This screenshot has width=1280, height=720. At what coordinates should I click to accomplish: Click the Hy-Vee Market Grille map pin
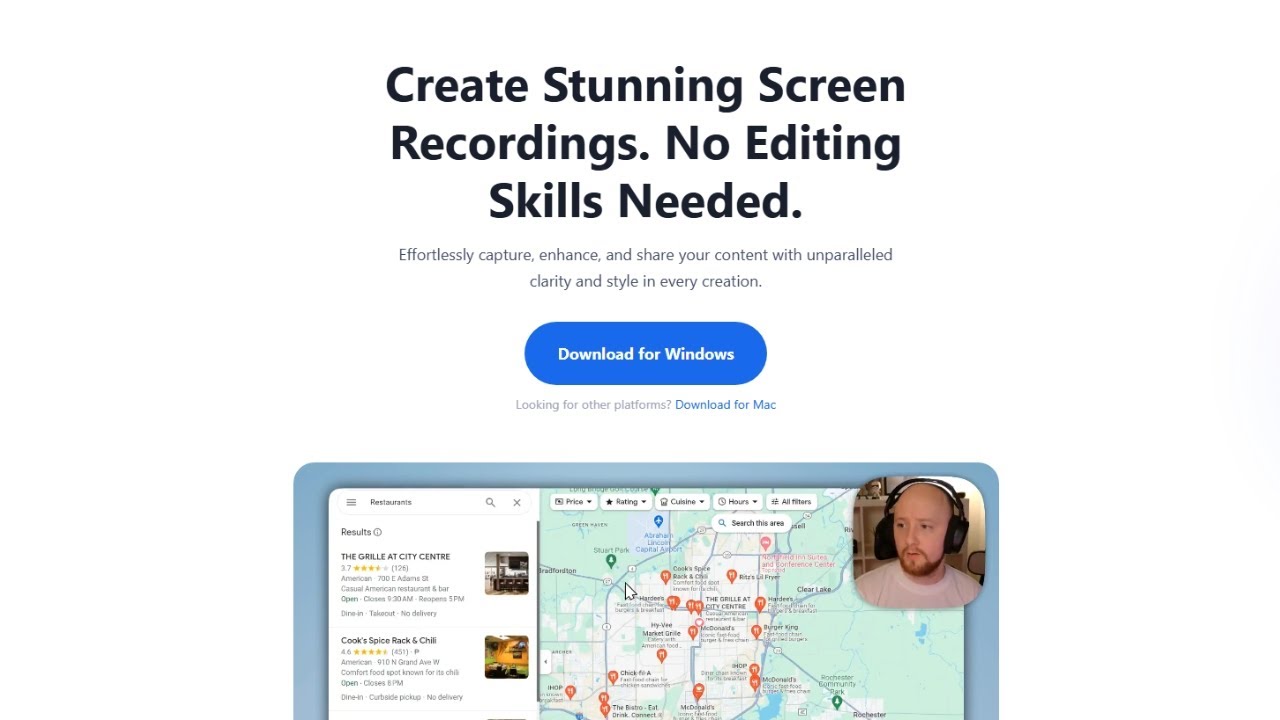[661, 656]
